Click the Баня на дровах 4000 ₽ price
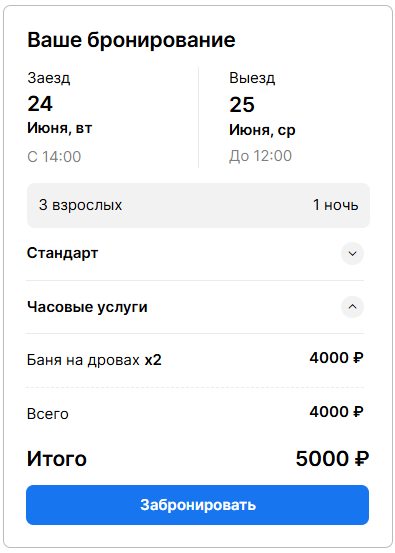The height and width of the screenshot is (553, 395). 336,358
